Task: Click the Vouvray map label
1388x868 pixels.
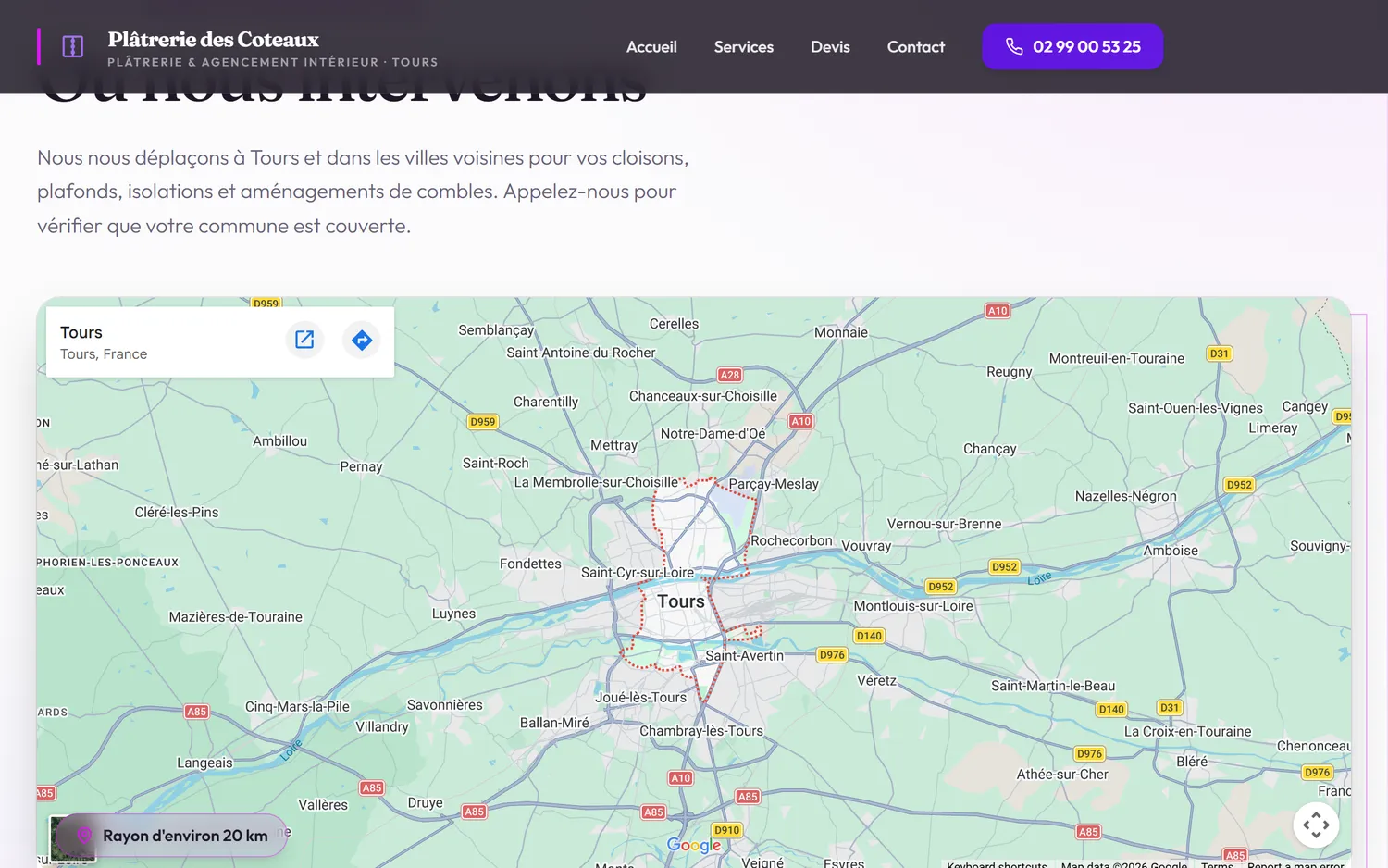Action: tap(866, 546)
